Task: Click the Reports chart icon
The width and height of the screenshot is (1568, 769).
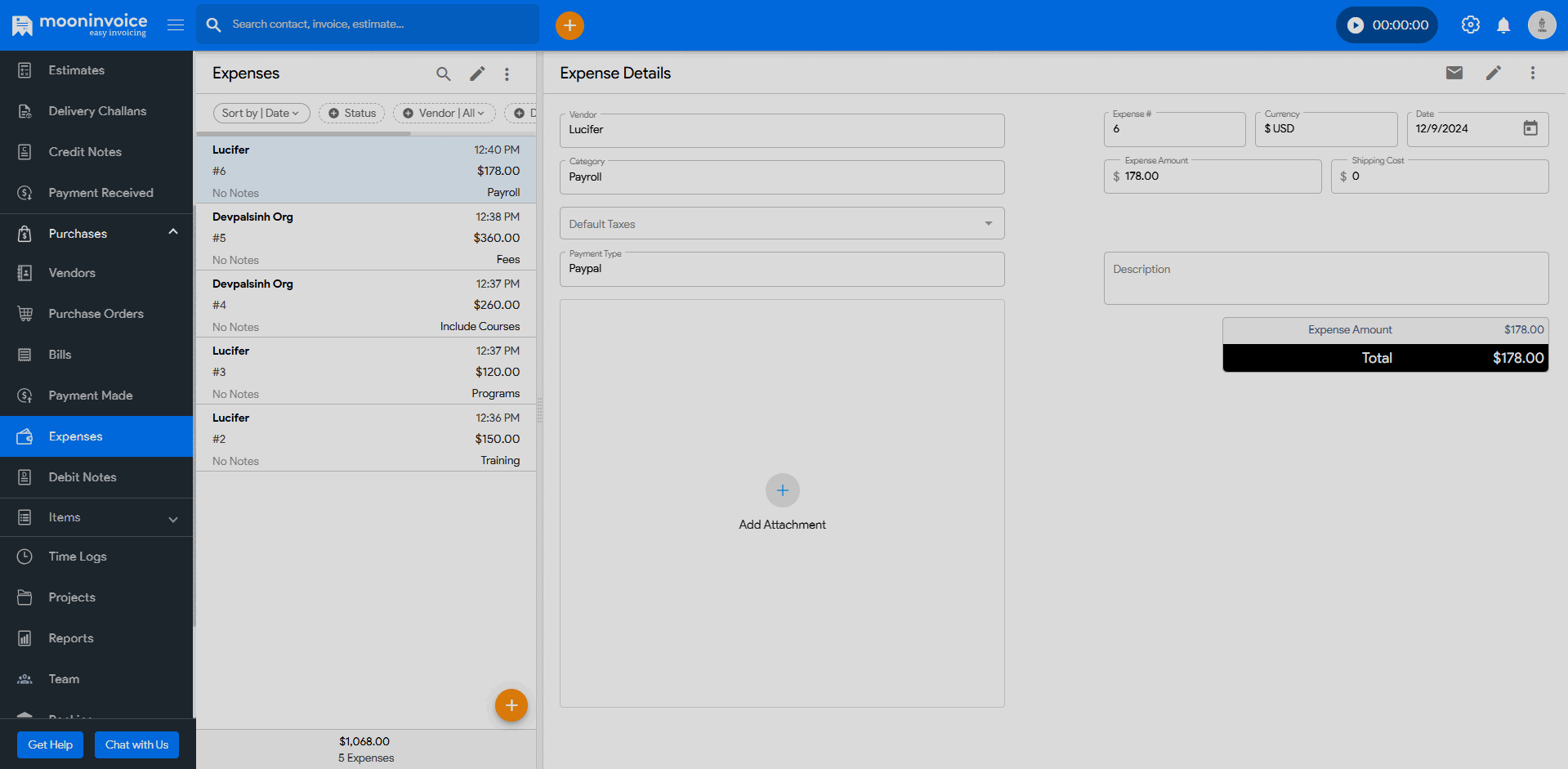Action: (x=25, y=638)
